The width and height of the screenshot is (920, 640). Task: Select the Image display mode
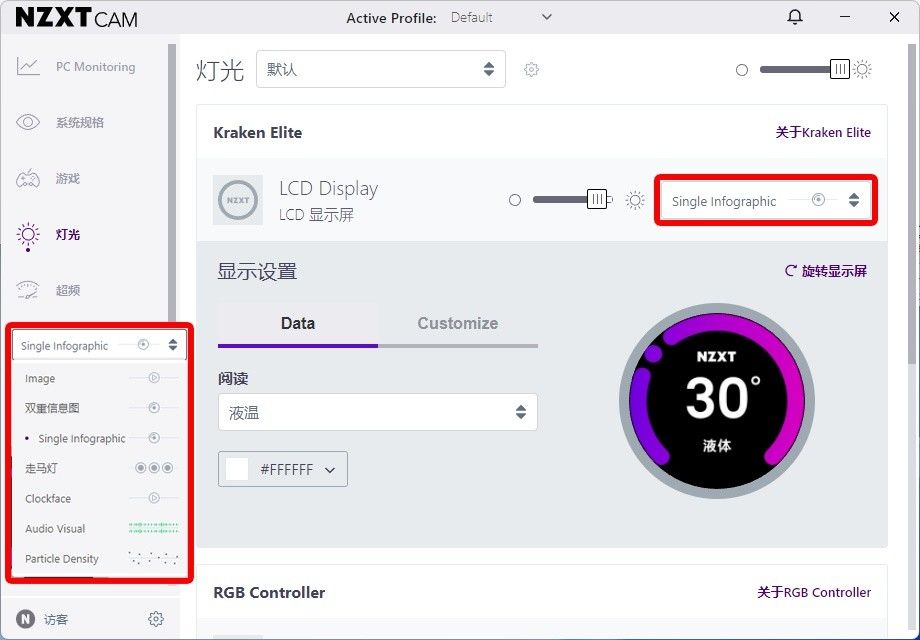tap(99, 378)
